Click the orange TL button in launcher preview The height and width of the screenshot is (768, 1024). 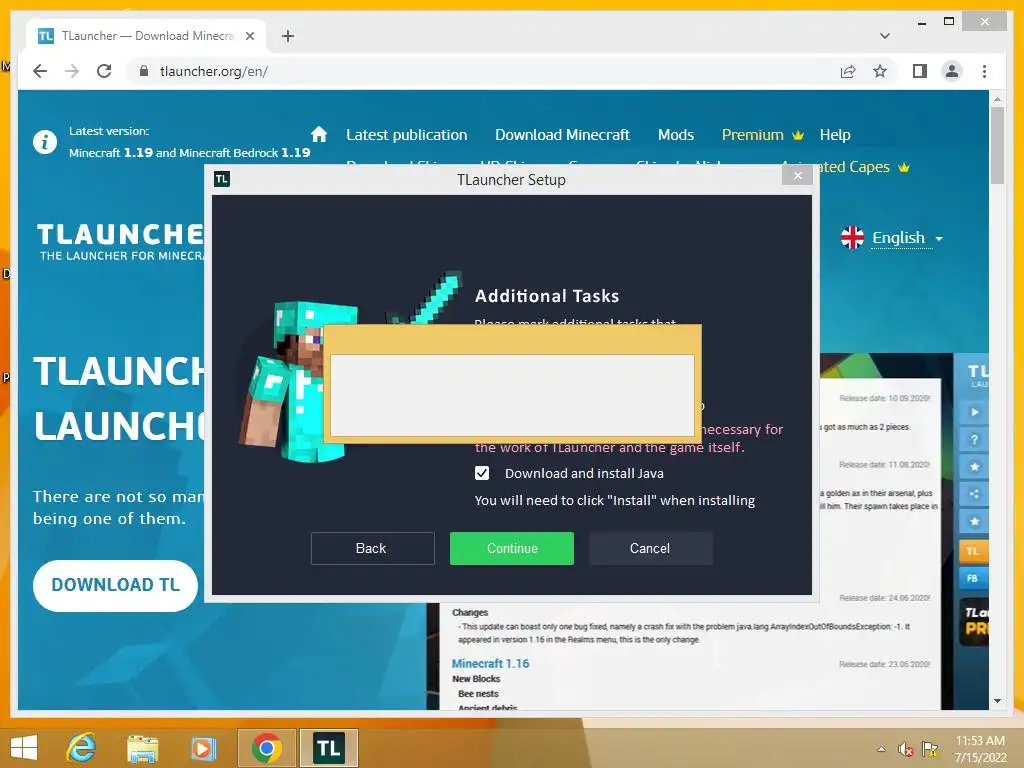pyautogui.click(x=973, y=551)
